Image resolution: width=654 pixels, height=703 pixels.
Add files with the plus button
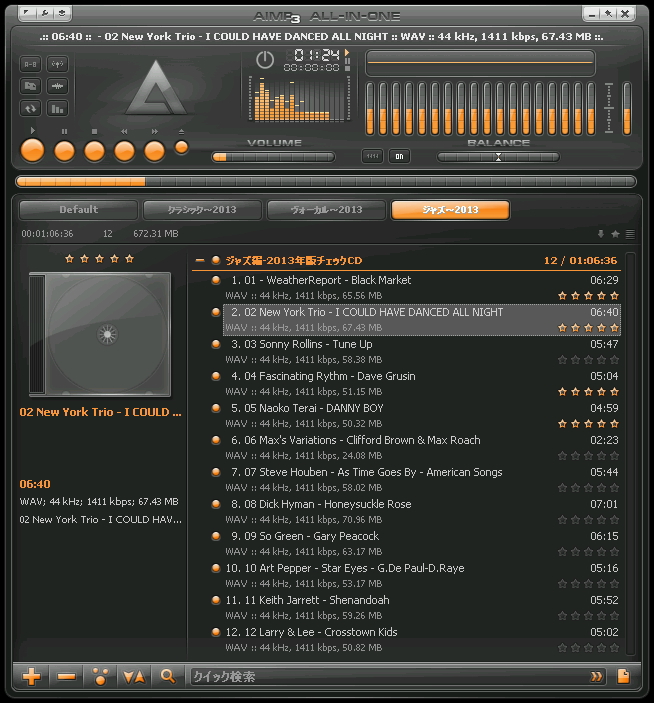pyautogui.click(x=31, y=677)
